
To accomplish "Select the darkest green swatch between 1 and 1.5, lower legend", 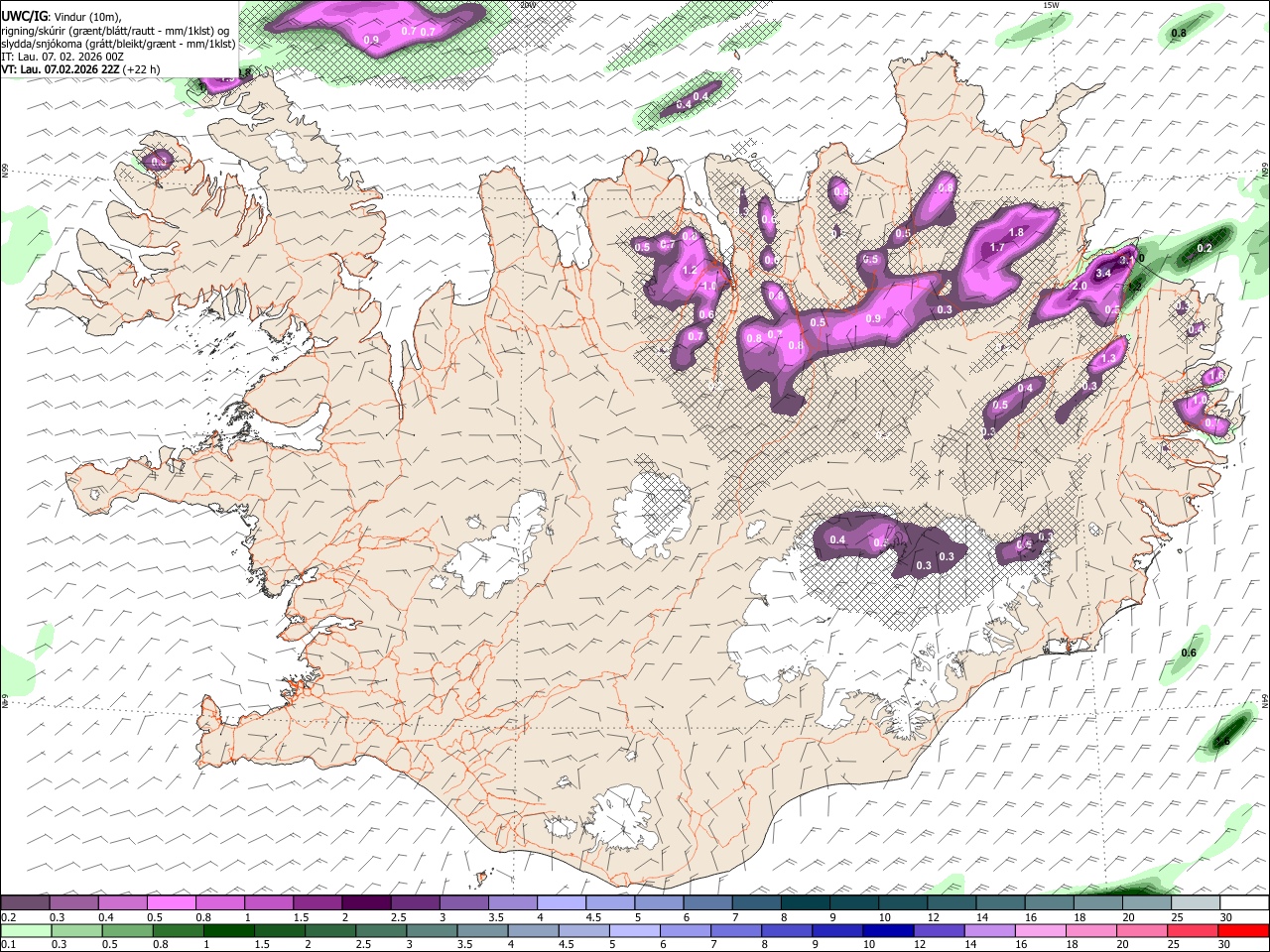I will pyautogui.click(x=228, y=930).
